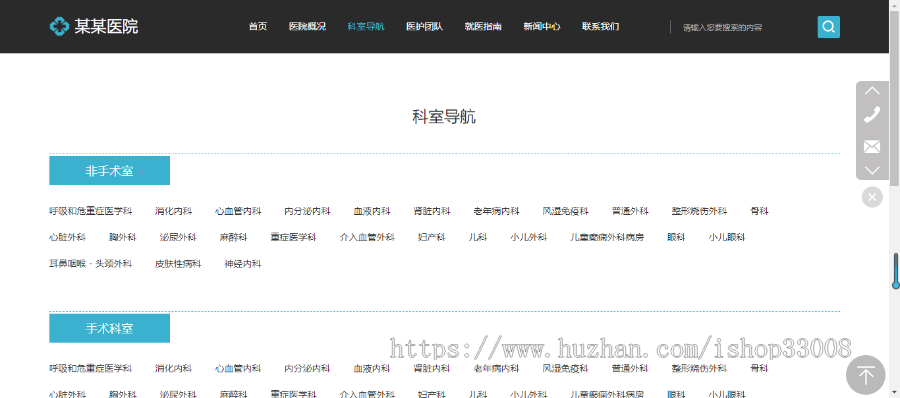The height and width of the screenshot is (398, 900).
Task: Click the 非手术室 section button
Action: (110, 171)
